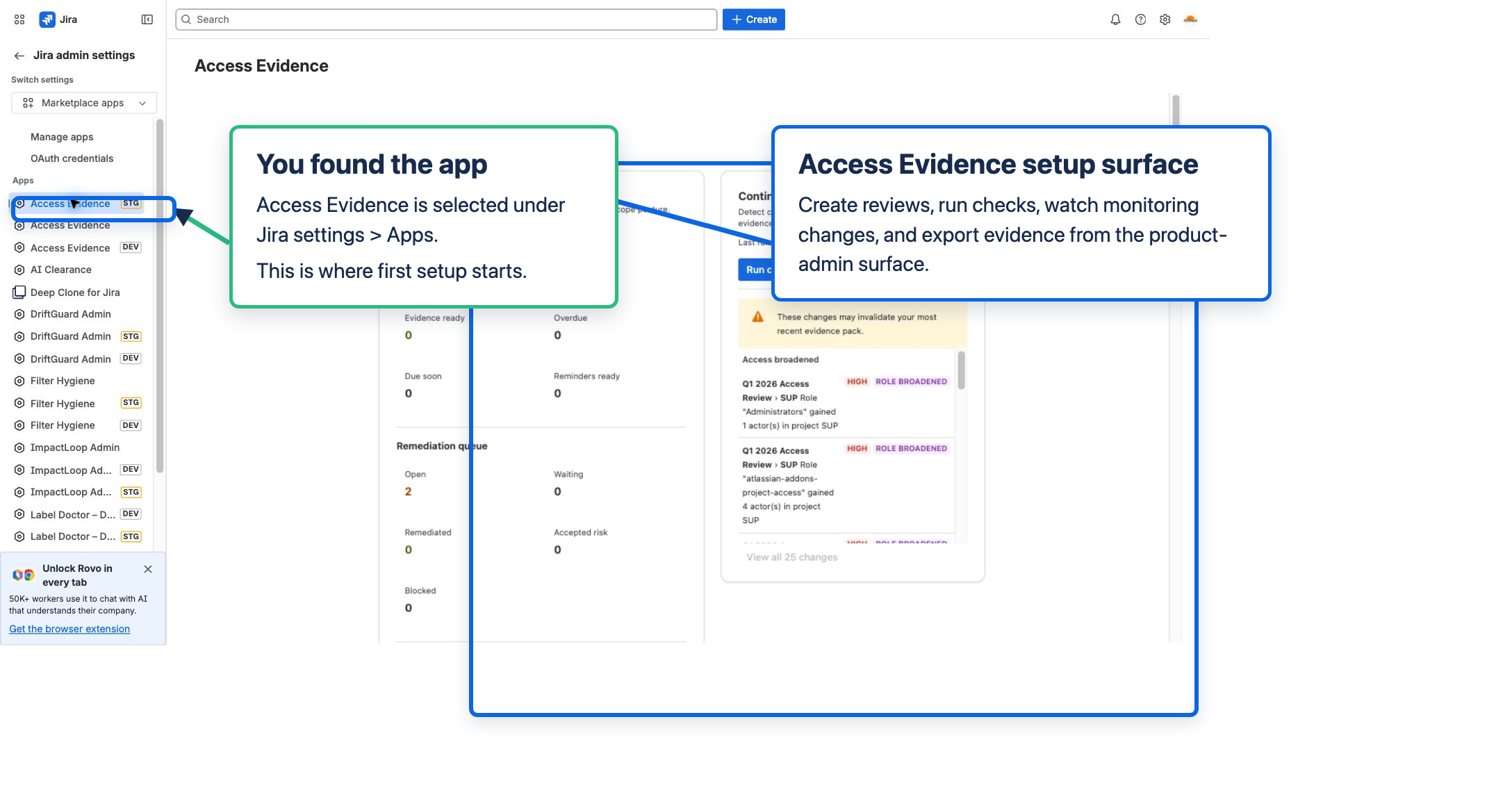Click the Access broadened list scrollbar

click(x=961, y=370)
